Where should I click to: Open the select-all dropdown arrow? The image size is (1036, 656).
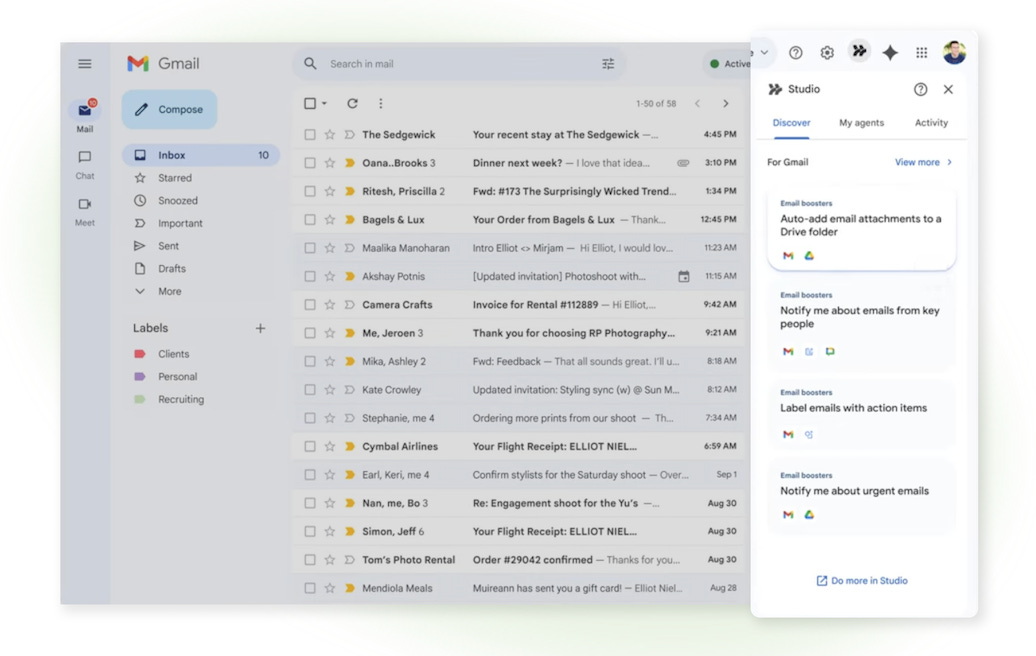click(324, 103)
